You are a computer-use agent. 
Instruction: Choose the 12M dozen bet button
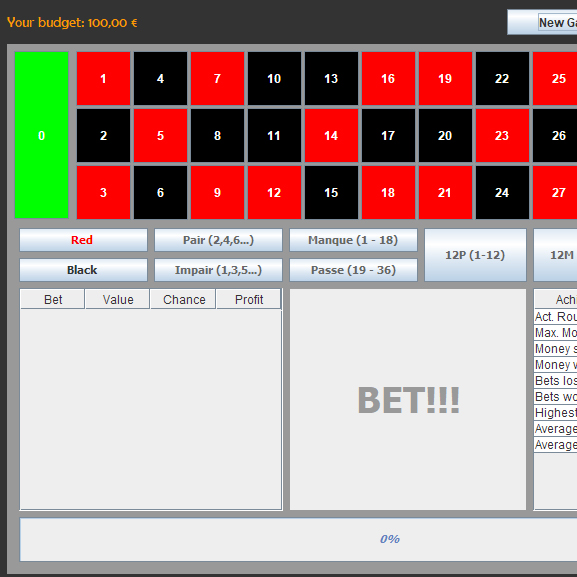pyautogui.click(x=556, y=255)
